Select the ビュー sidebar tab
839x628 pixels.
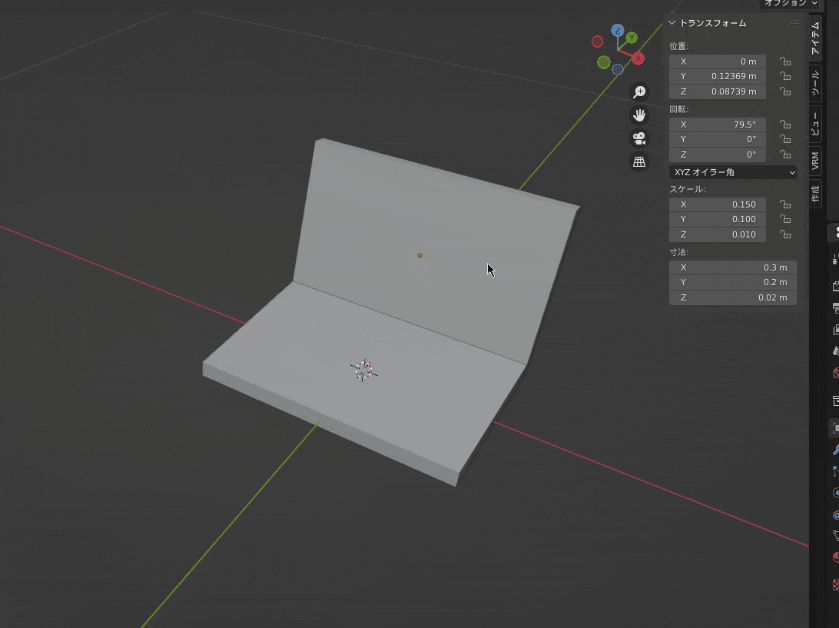coord(815,122)
